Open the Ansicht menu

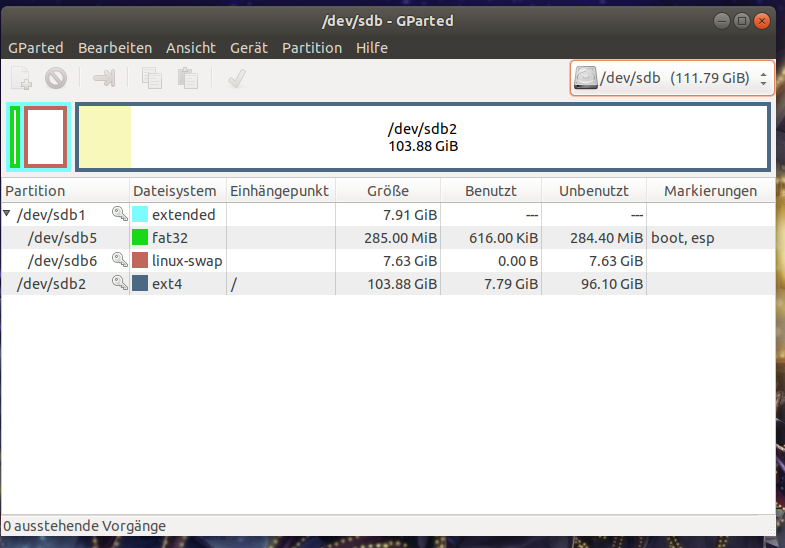[x=191, y=48]
